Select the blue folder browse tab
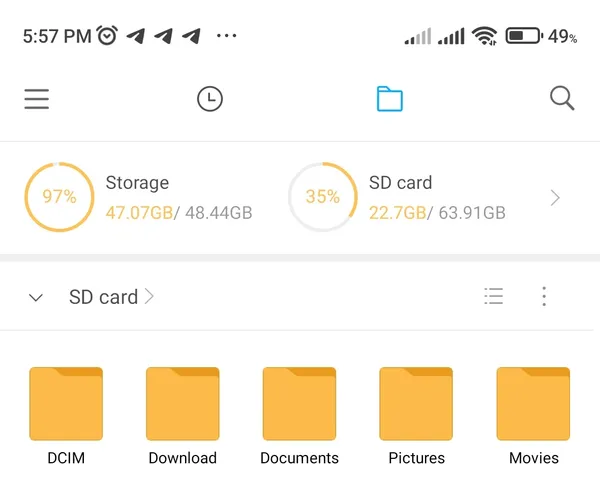 pyautogui.click(x=390, y=99)
